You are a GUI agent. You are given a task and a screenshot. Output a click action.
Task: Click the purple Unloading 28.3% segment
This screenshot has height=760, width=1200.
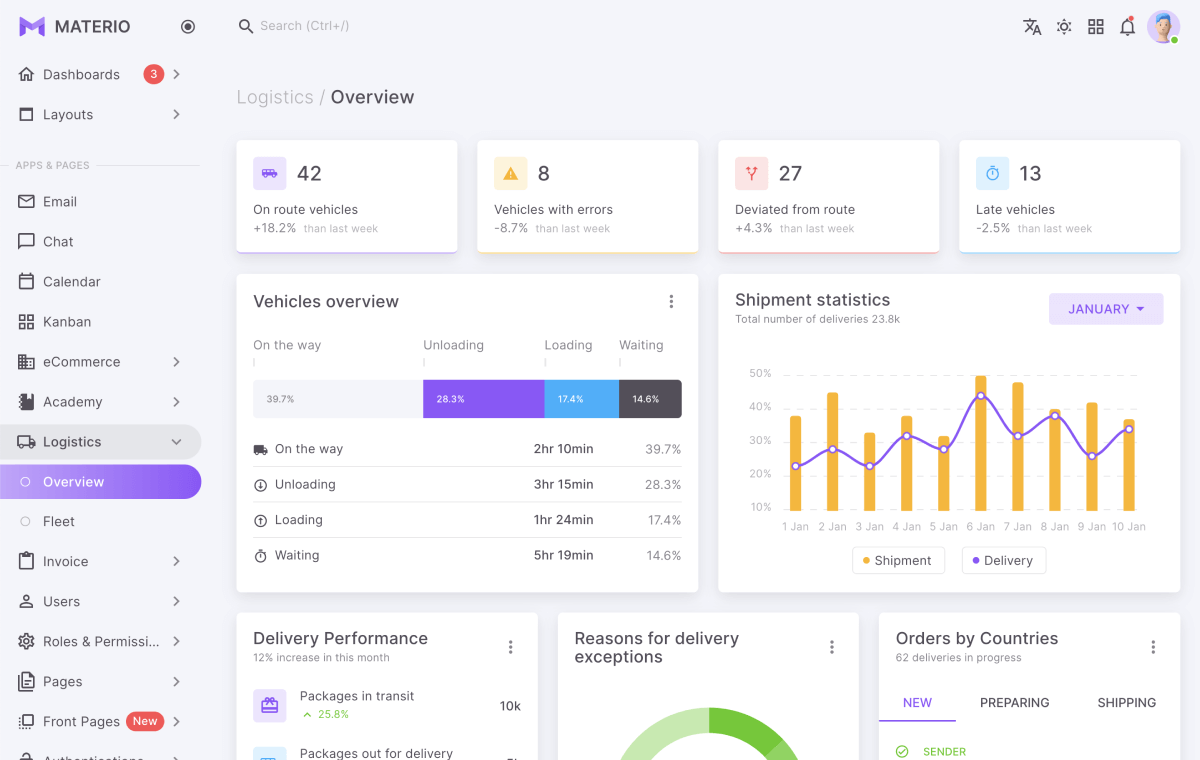(484, 399)
